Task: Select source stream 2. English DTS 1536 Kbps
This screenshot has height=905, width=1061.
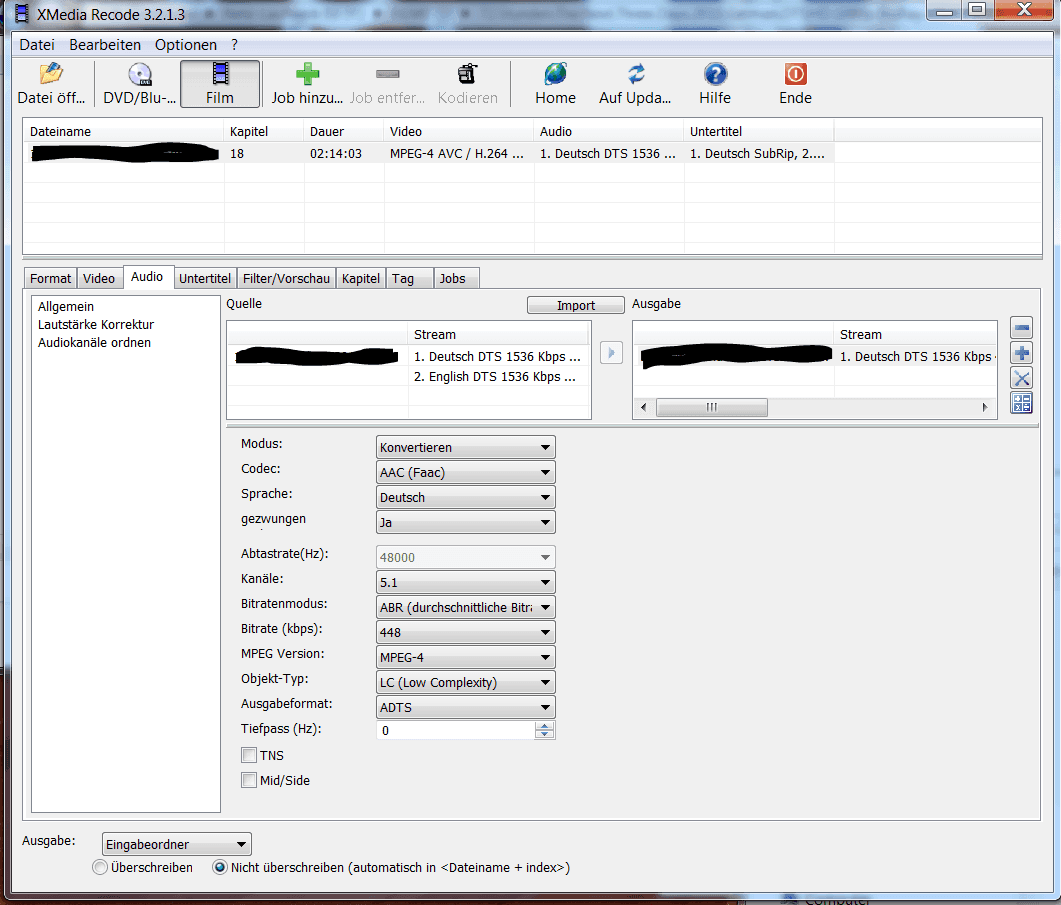Action: click(495, 376)
